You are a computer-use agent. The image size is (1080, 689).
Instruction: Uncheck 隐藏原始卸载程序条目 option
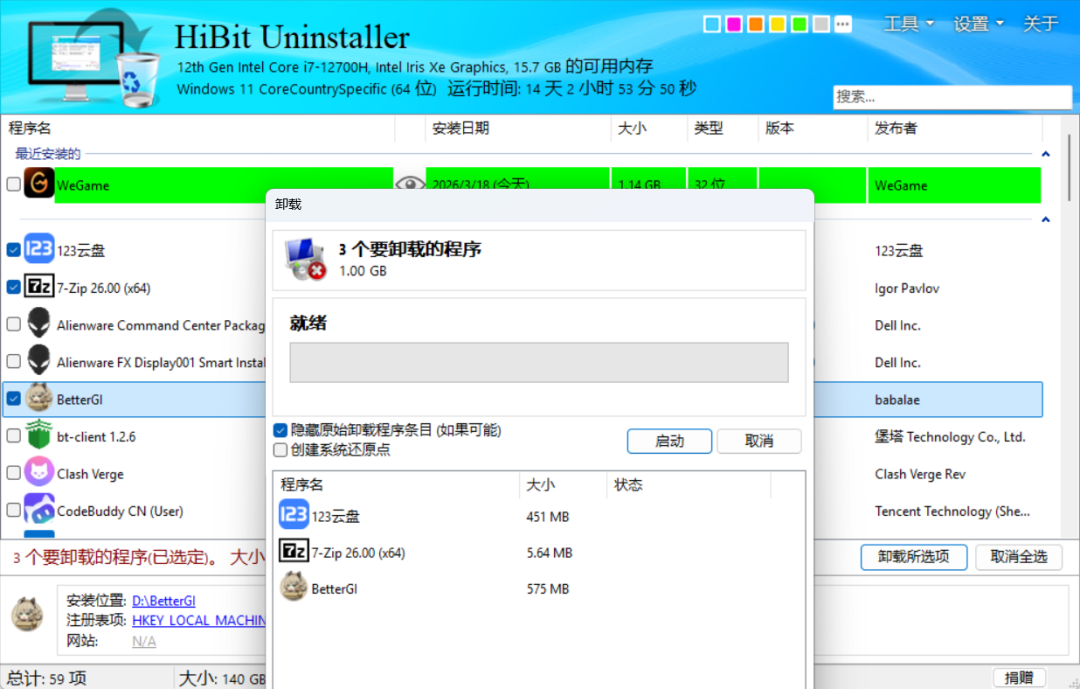coord(280,431)
